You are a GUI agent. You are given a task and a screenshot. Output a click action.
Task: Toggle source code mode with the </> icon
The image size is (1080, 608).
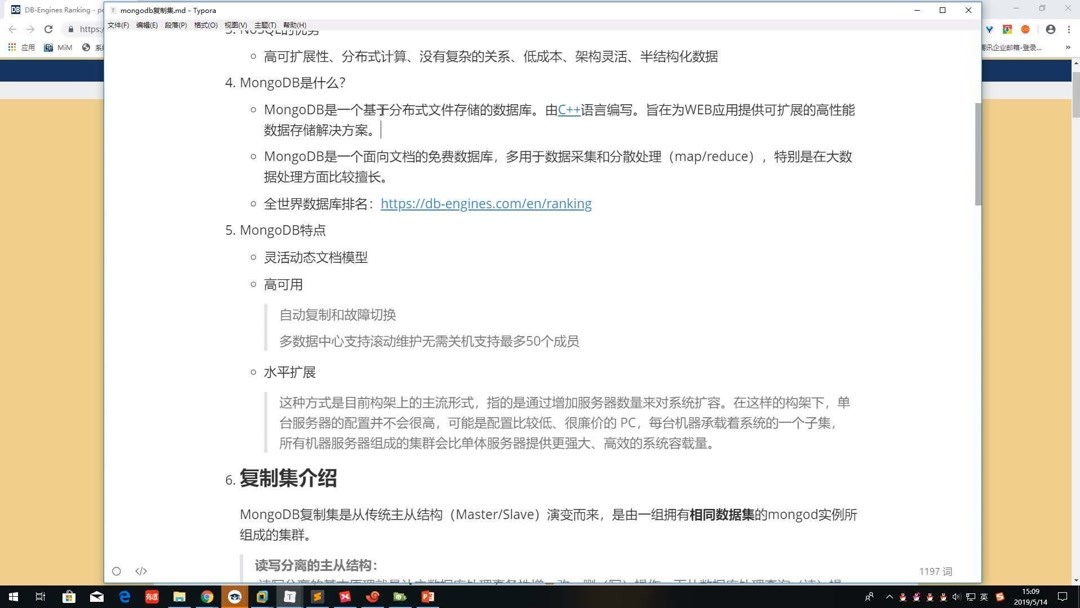coord(140,570)
